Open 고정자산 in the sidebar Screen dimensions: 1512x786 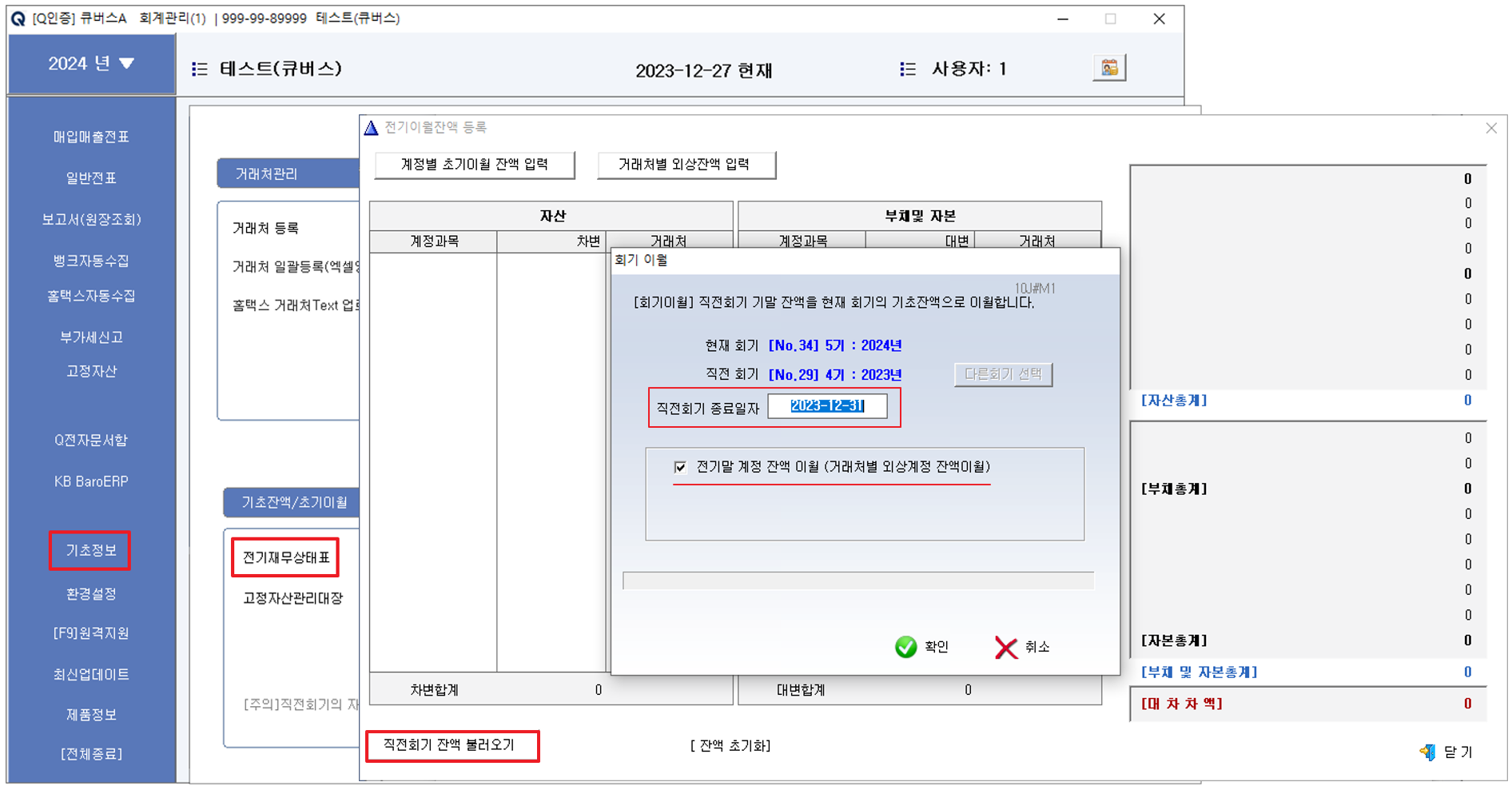click(91, 371)
